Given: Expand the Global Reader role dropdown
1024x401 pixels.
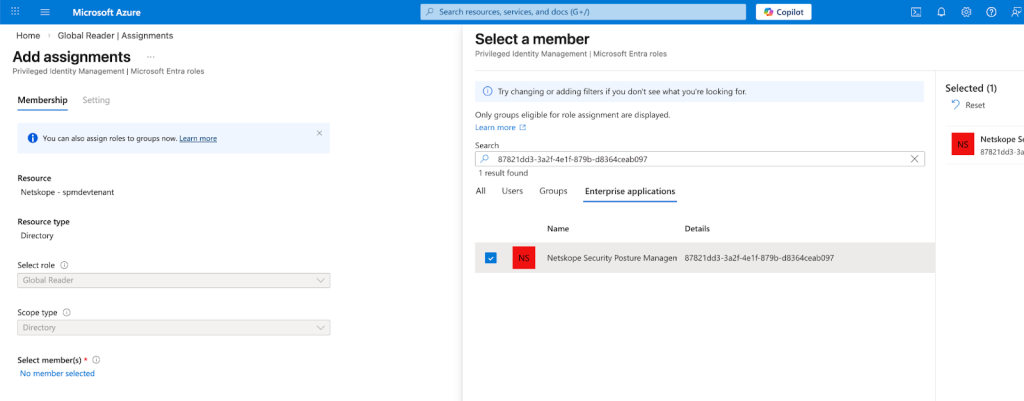Looking at the screenshot, I should coord(174,280).
